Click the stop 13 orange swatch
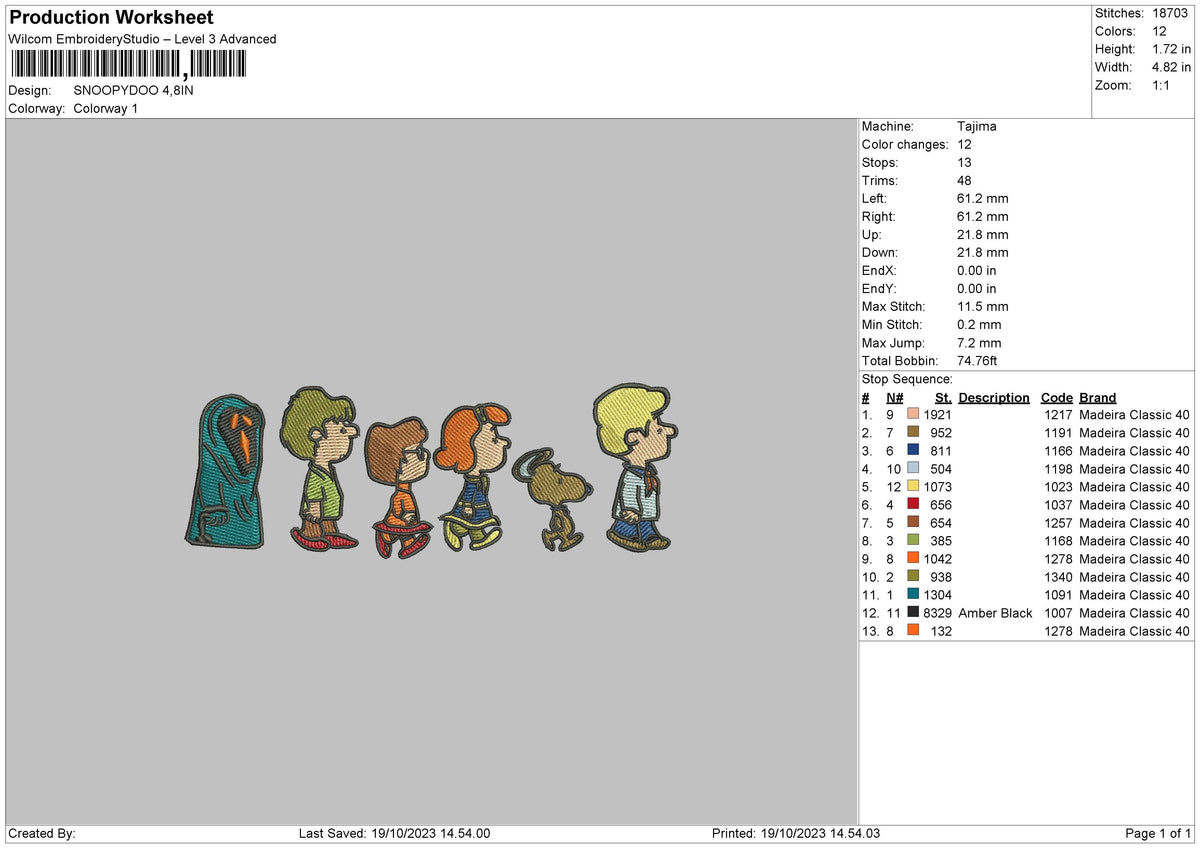 tap(913, 630)
